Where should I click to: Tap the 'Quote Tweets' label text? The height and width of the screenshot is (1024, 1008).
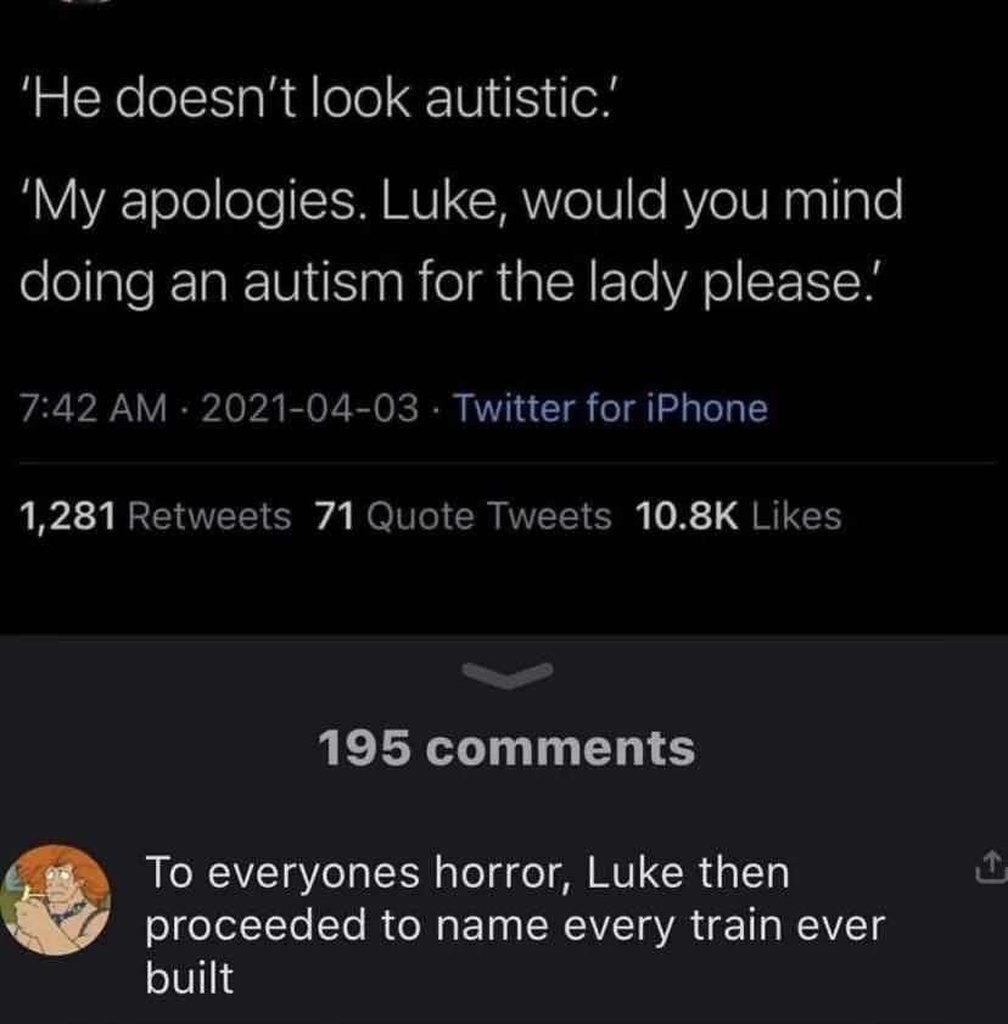pyautogui.click(x=489, y=516)
